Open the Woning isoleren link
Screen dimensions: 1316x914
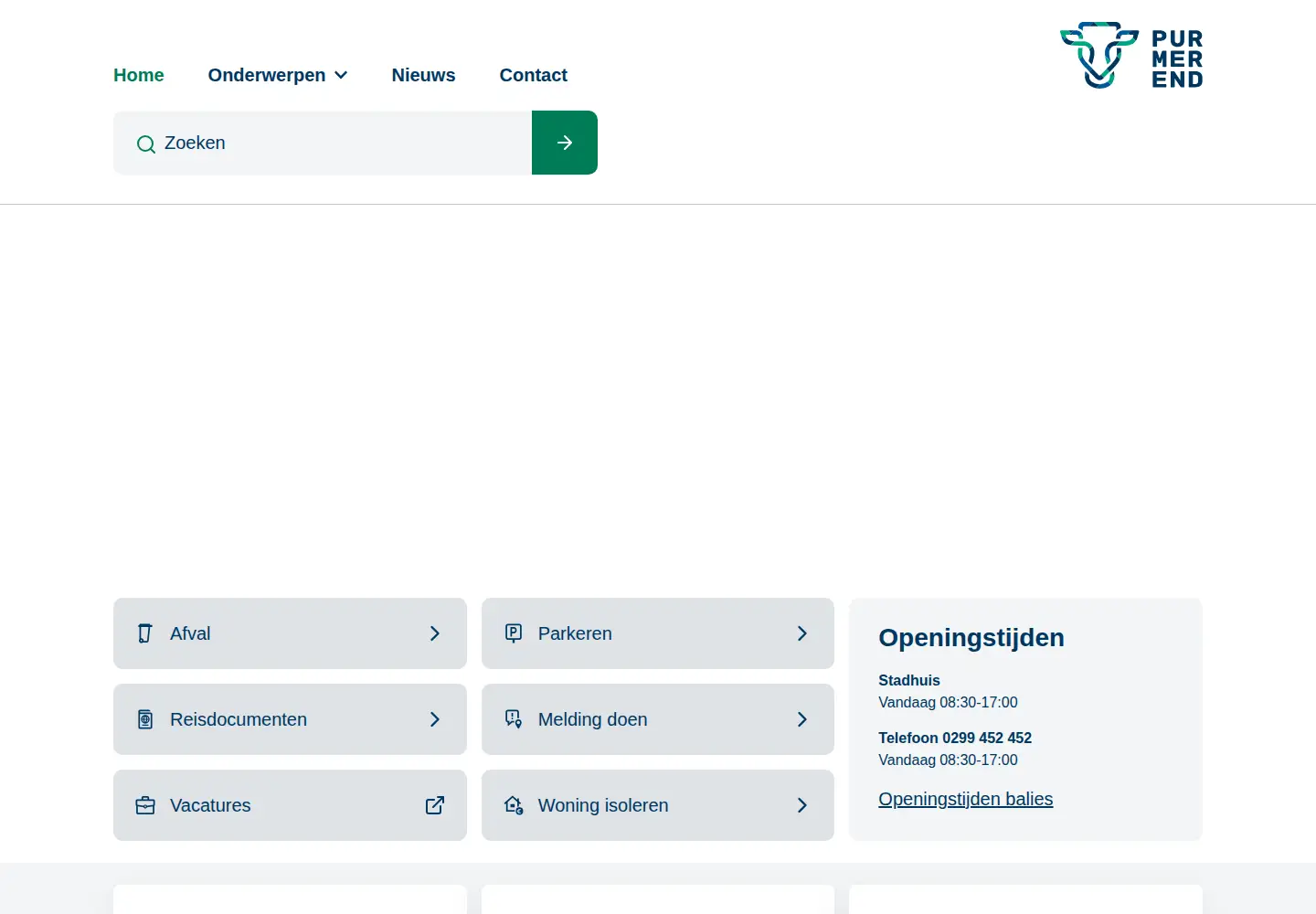(658, 805)
